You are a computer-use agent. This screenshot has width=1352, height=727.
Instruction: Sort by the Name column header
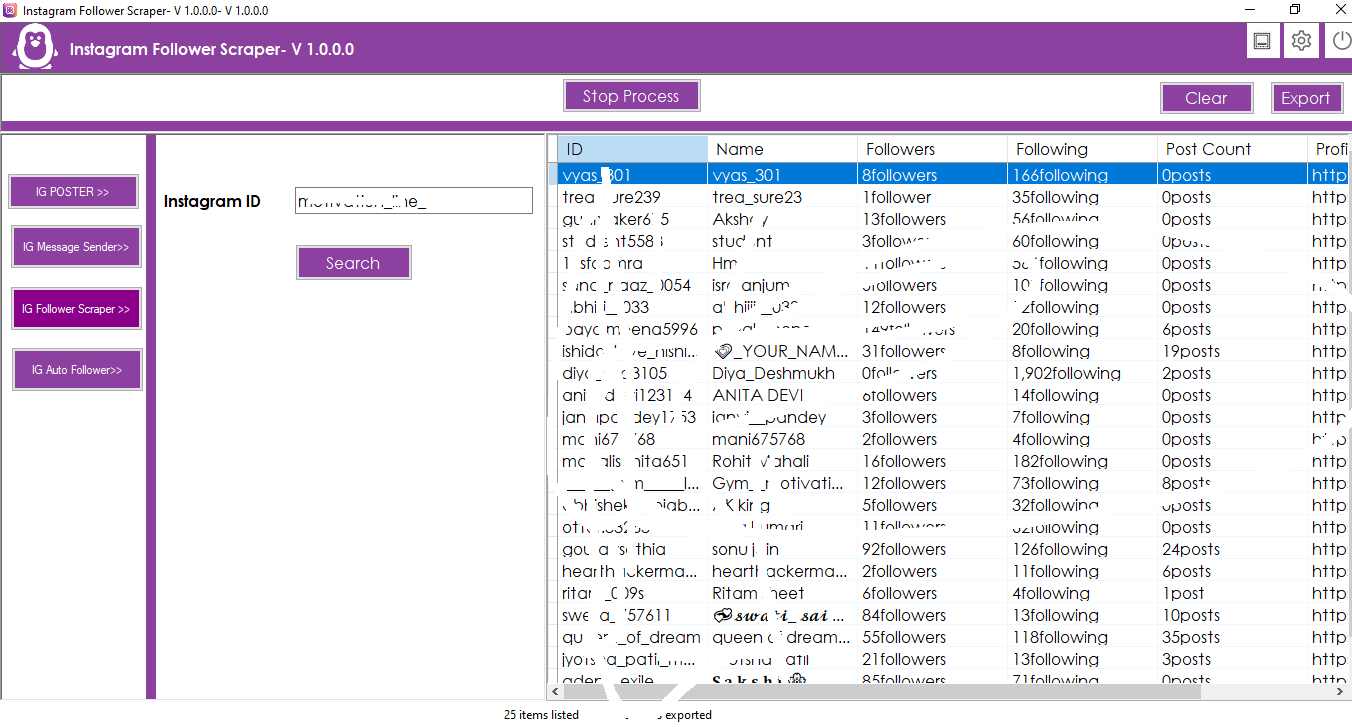782,149
